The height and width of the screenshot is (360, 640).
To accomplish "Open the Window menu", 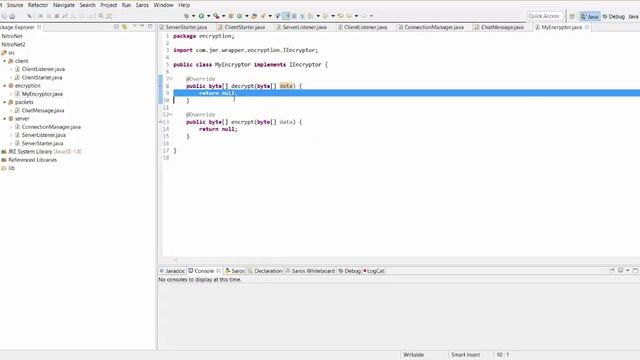I will [x=163, y=5].
